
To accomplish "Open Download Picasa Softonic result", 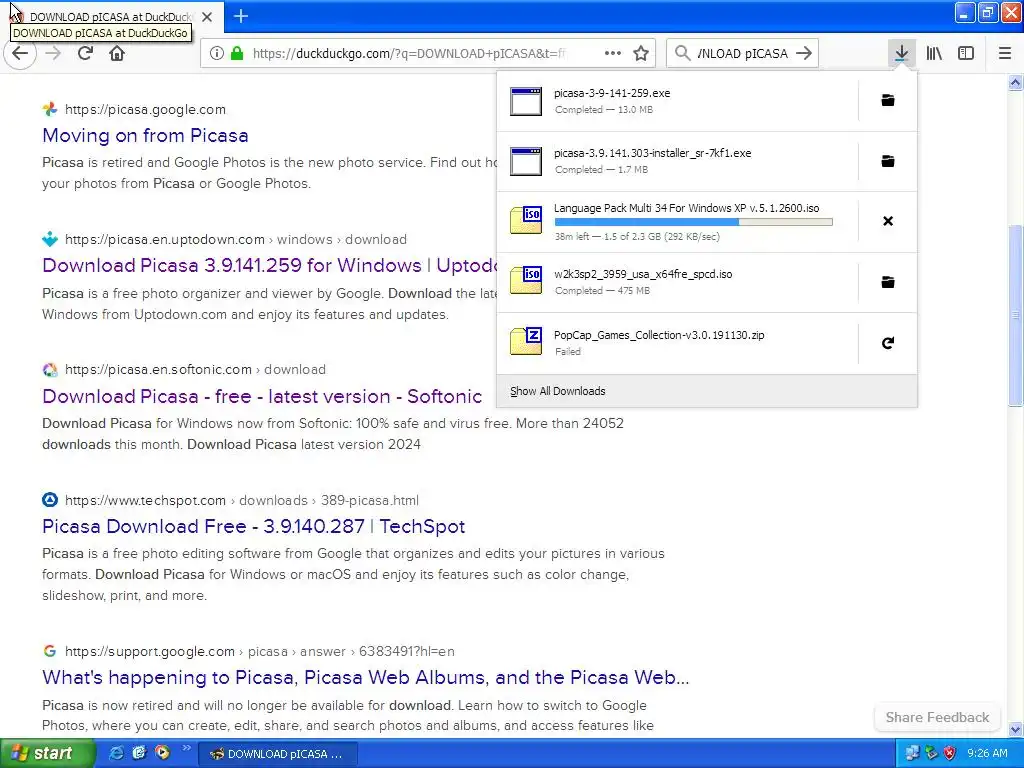I will click(262, 396).
